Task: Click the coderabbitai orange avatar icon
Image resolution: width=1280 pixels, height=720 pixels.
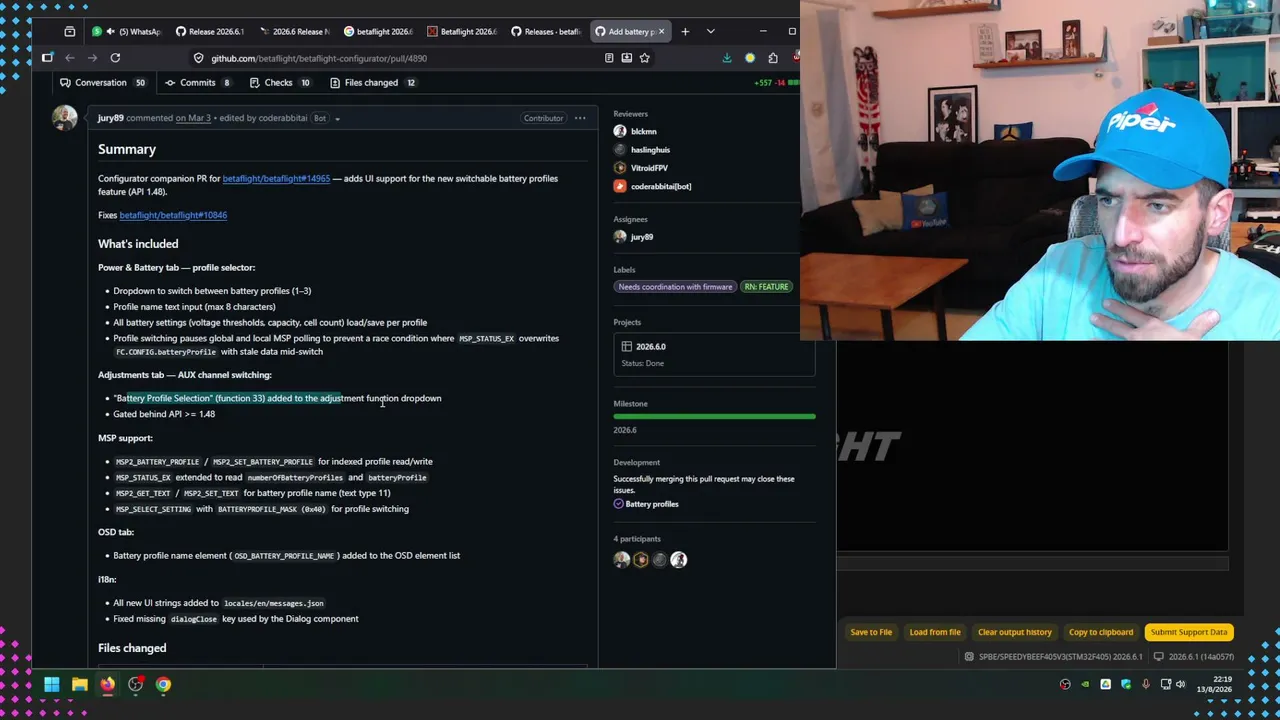Action: coord(620,186)
